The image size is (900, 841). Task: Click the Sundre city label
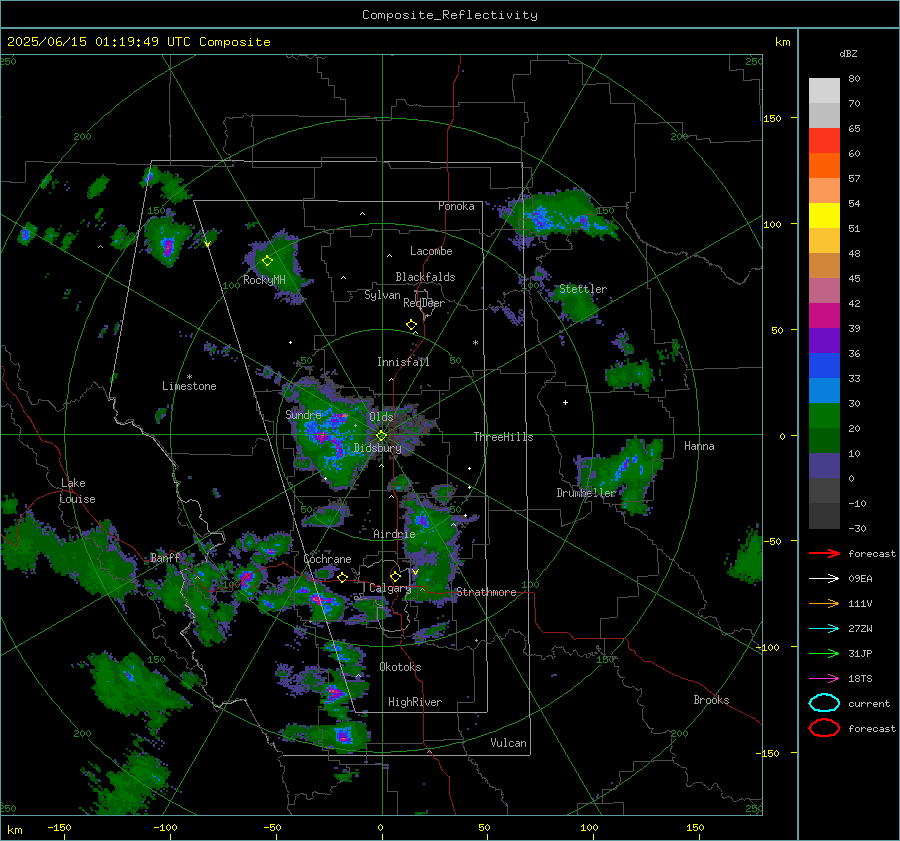point(304,414)
